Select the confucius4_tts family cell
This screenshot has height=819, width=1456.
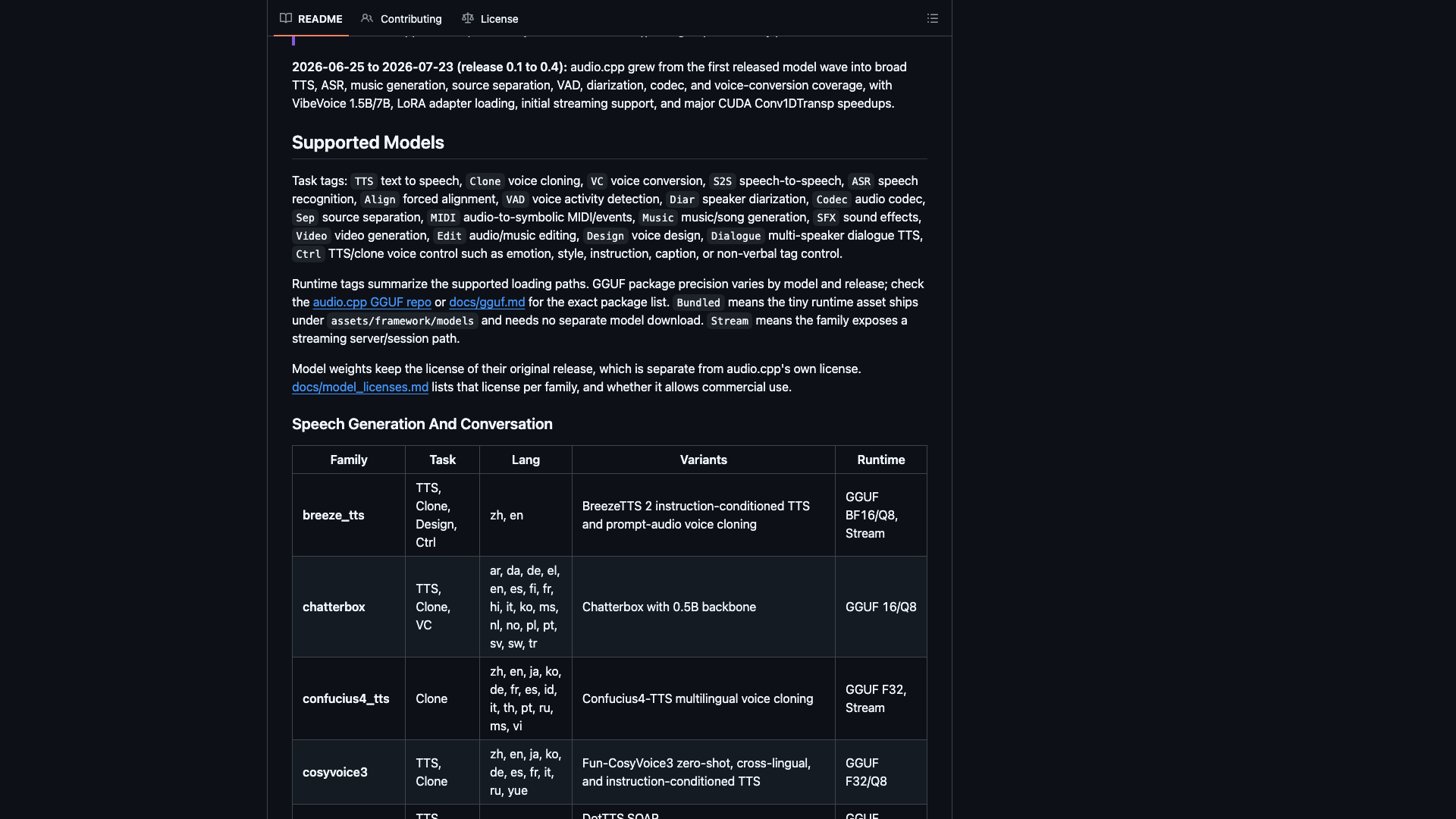[349, 698]
